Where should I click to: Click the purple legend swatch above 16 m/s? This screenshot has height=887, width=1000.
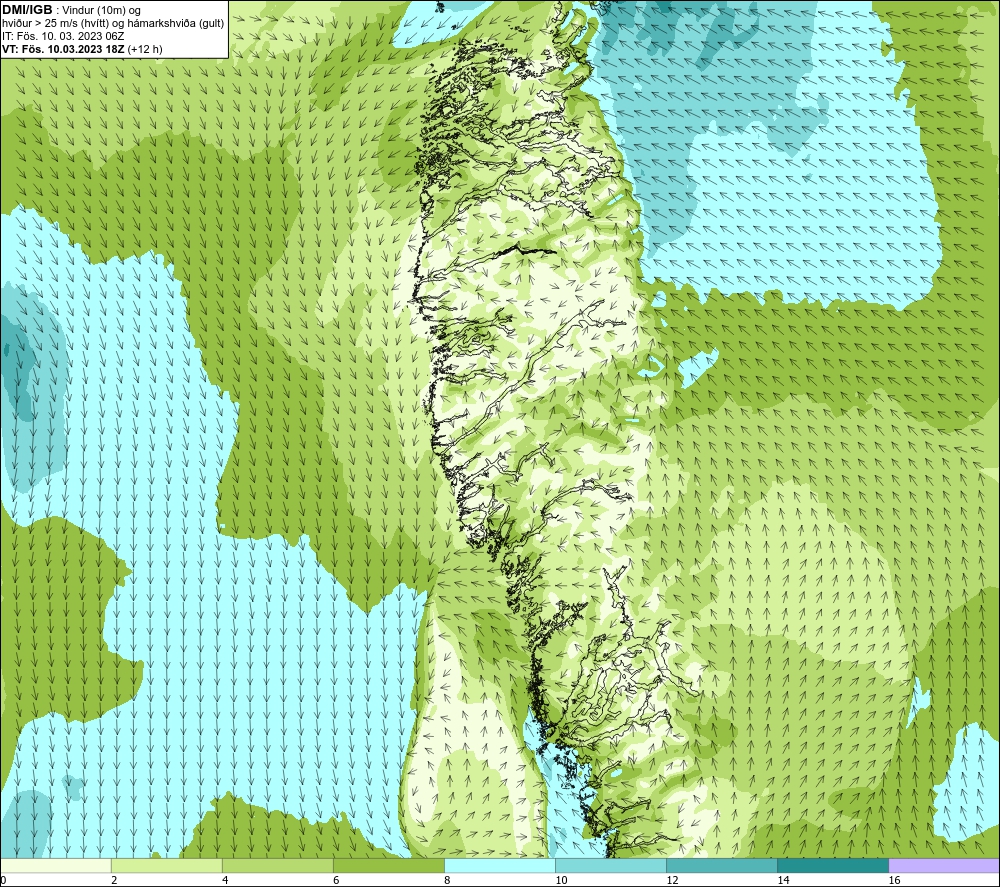[x=944, y=866]
